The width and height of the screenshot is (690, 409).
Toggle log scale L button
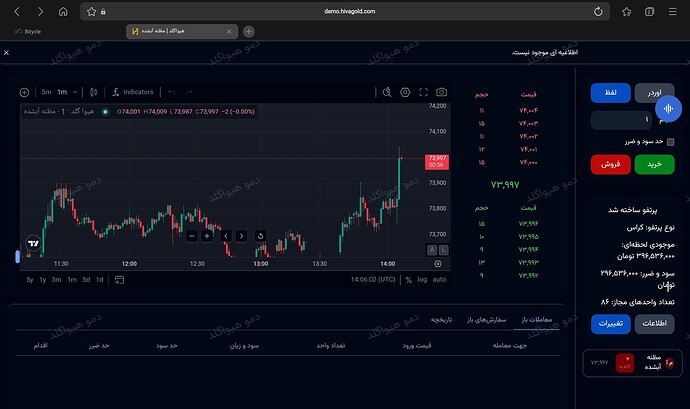(x=444, y=250)
